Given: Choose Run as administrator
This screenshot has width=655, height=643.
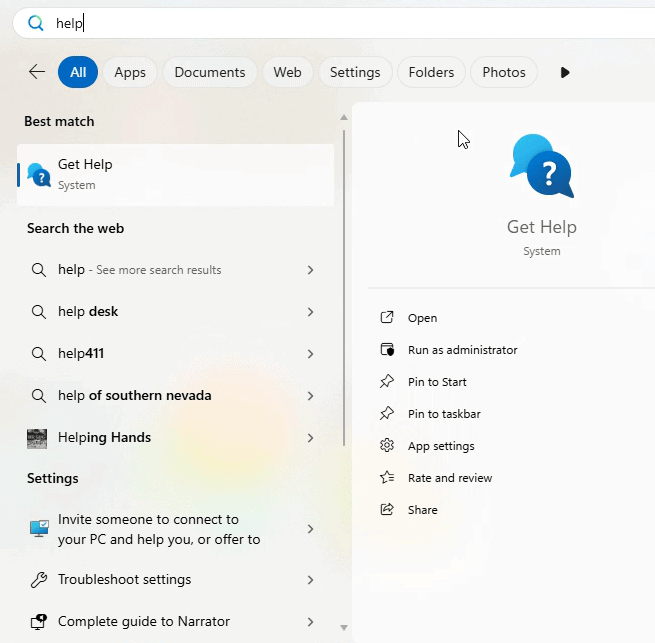Looking at the screenshot, I should [462, 350].
